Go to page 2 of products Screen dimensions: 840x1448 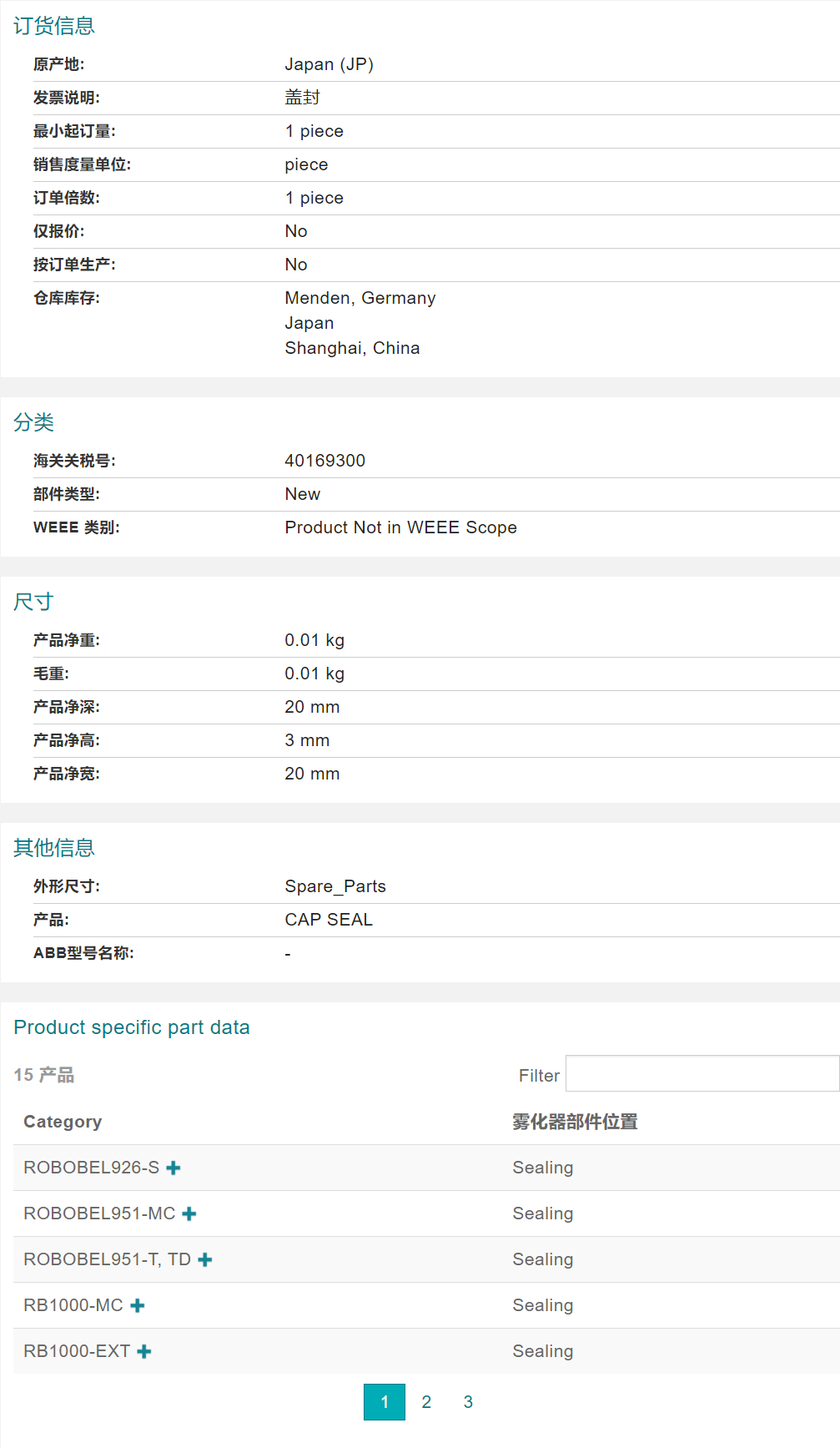pos(426,1402)
